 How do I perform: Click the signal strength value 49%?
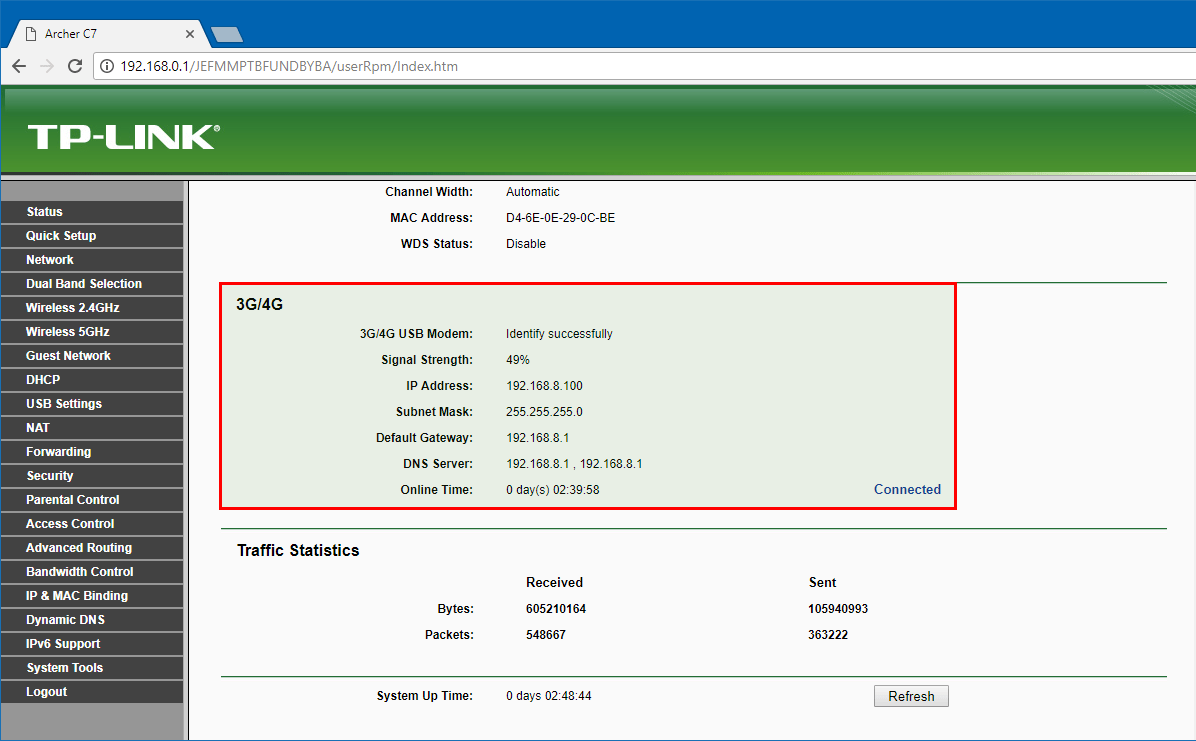pyautogui.click(x=518, y=359)
